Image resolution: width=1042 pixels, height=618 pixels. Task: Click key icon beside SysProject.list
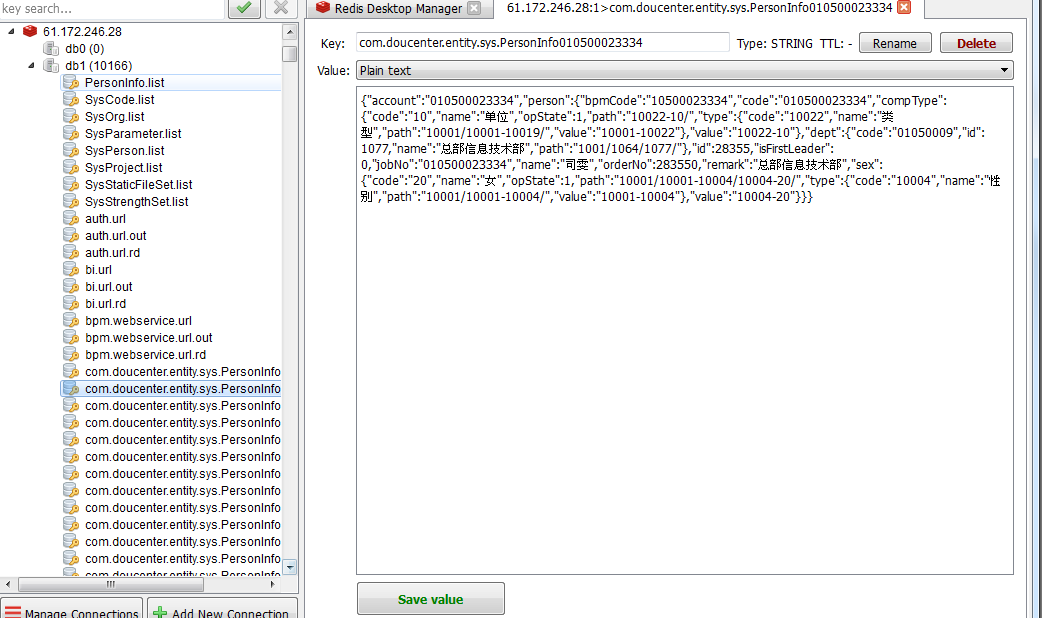[71, 167]
